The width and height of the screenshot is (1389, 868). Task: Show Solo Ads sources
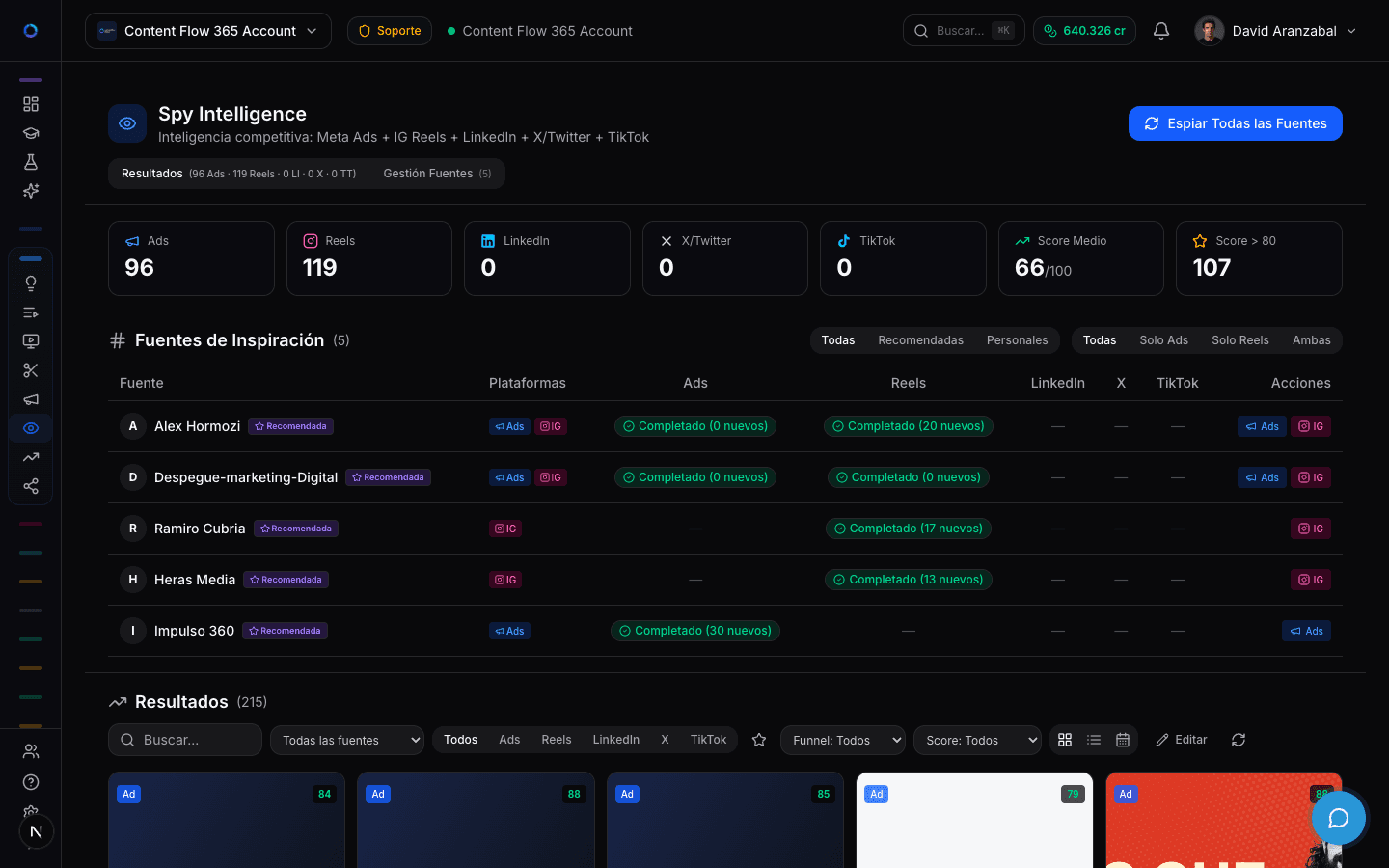click(1163, 340)
